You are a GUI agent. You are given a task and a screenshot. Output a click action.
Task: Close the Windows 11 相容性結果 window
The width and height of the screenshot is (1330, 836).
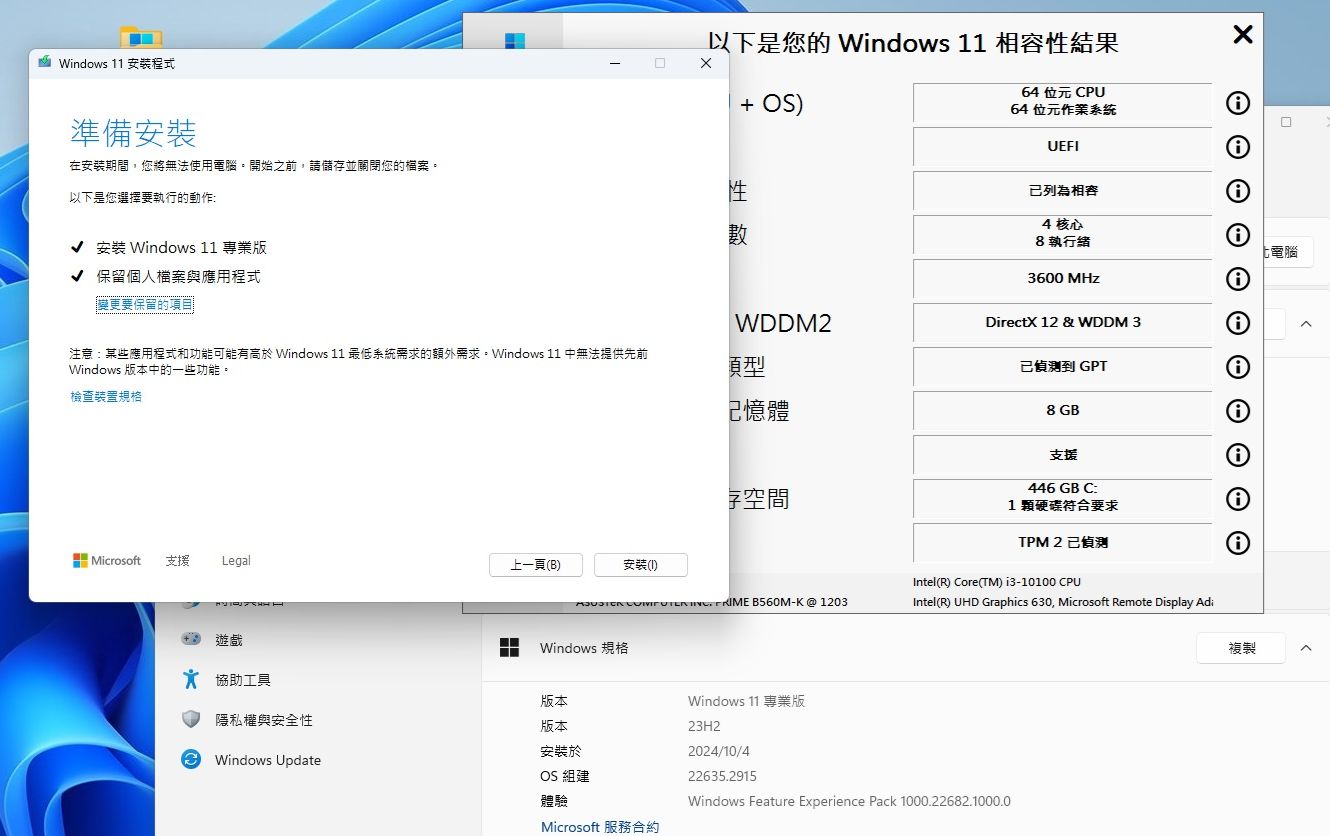[1242, 35]
